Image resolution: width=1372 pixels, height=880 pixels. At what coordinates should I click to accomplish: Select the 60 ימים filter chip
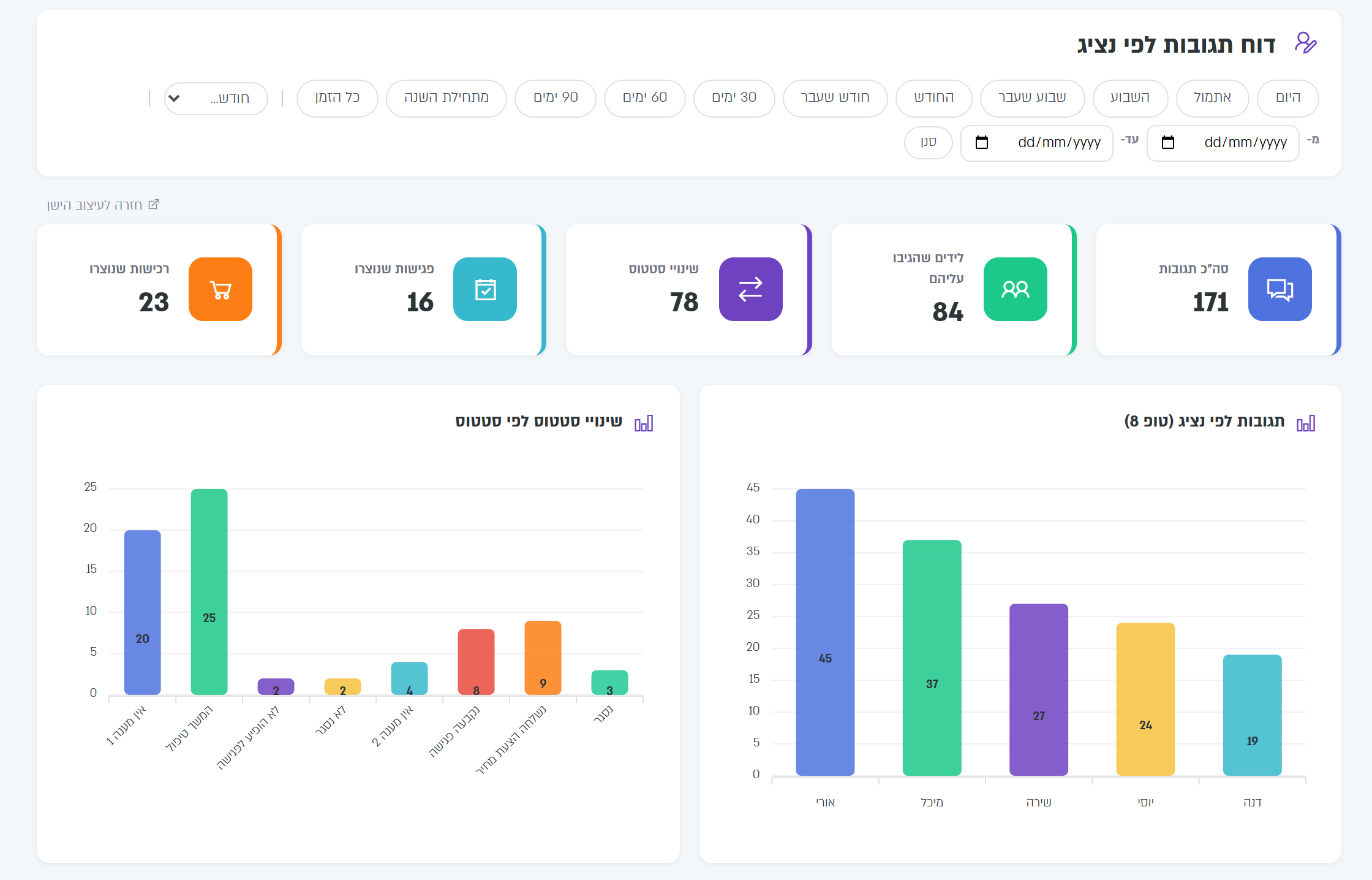click(644, 98)
